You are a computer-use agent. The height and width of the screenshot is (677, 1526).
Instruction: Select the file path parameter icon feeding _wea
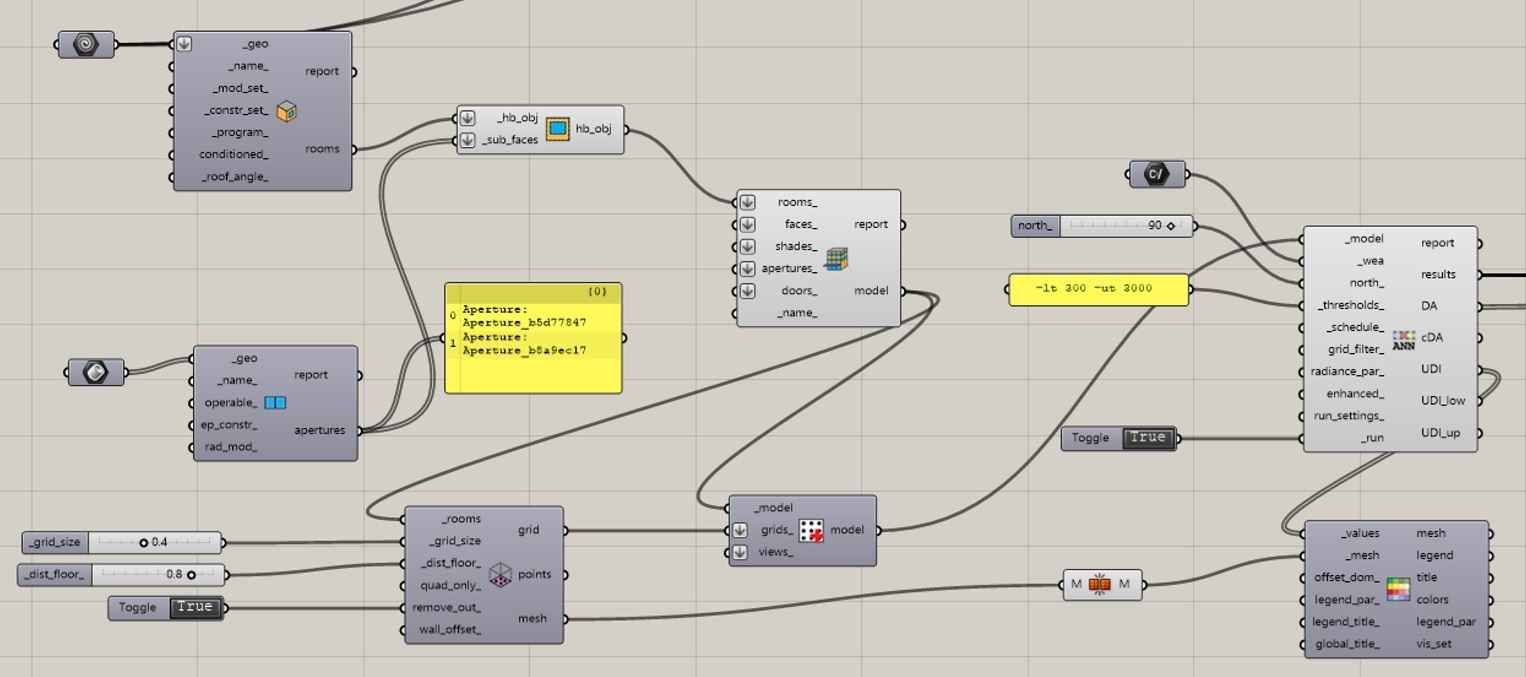[x=1157, y=174]
